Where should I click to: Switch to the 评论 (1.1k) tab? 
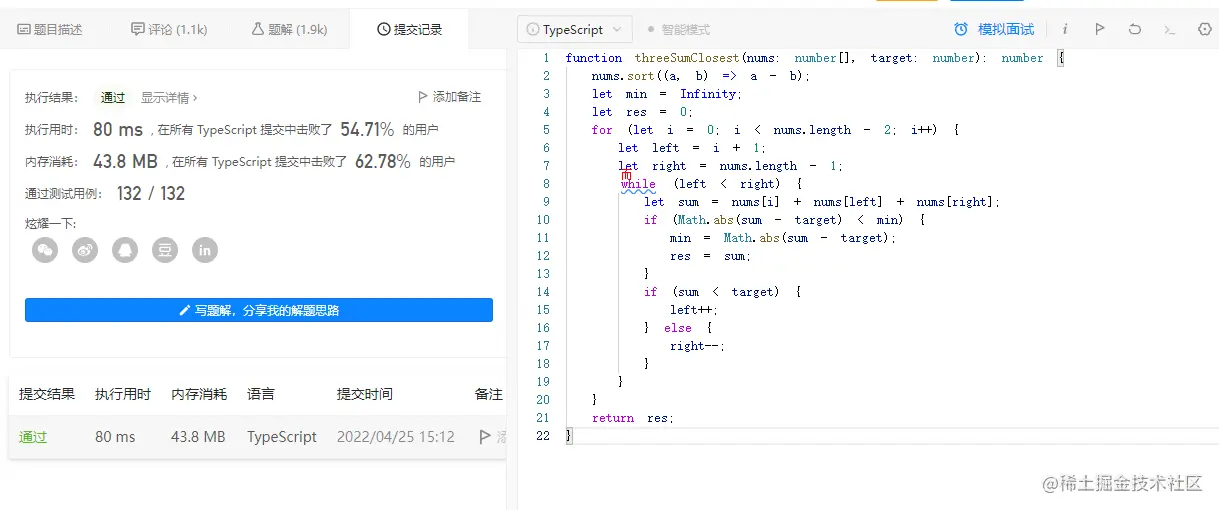[x=170, y=29]
